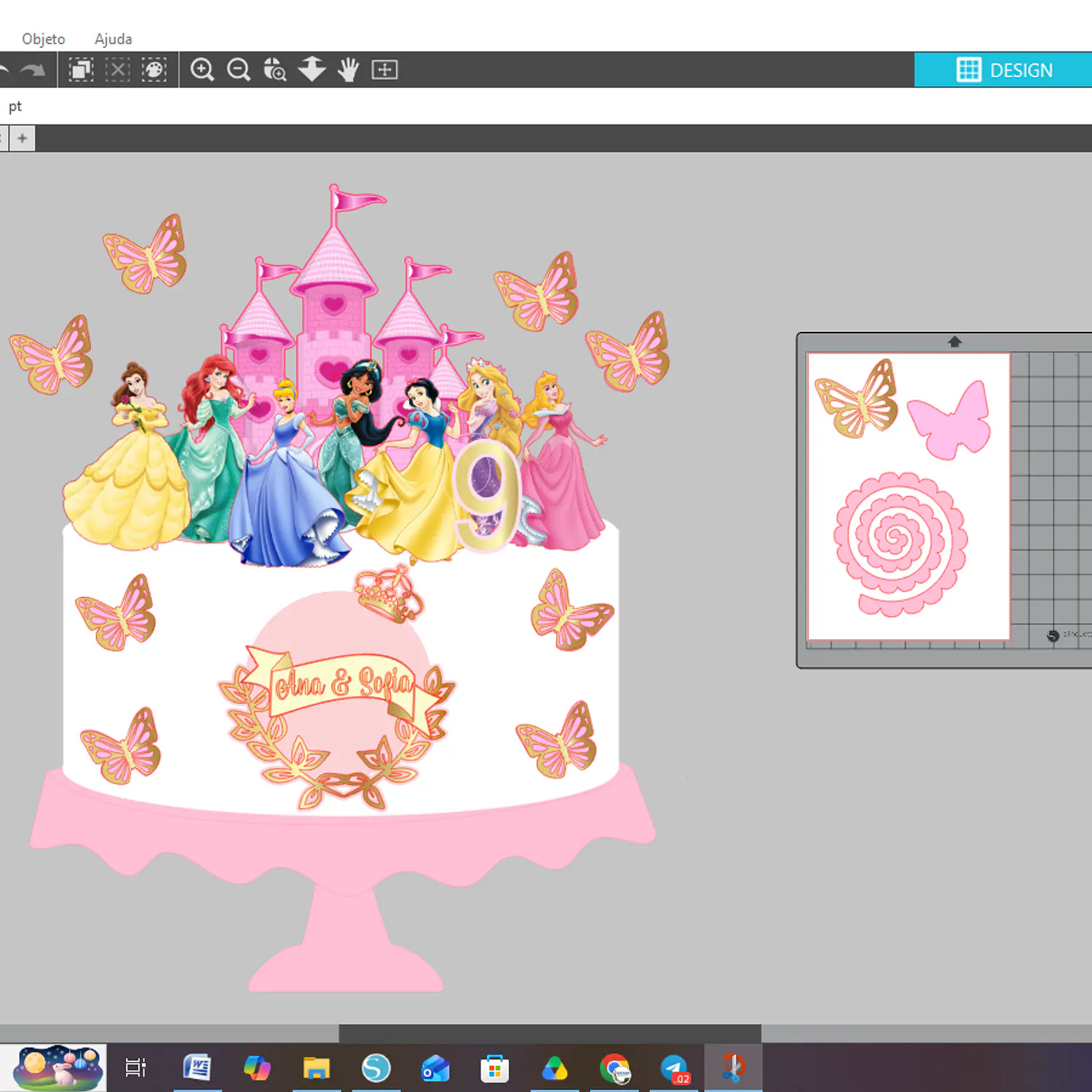Select the gold butterfly on the cutting mat
This screenshot has width=1092, height=1092.
[856, 398]
